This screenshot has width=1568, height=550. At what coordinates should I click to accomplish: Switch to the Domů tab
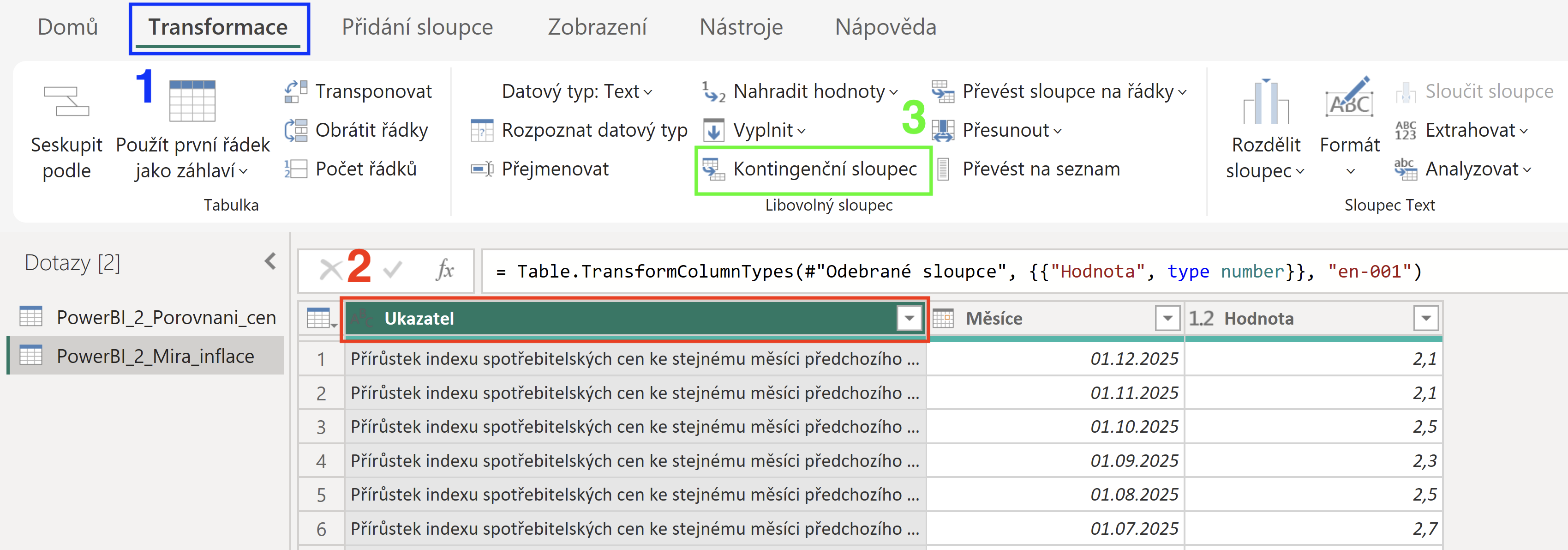67,27
